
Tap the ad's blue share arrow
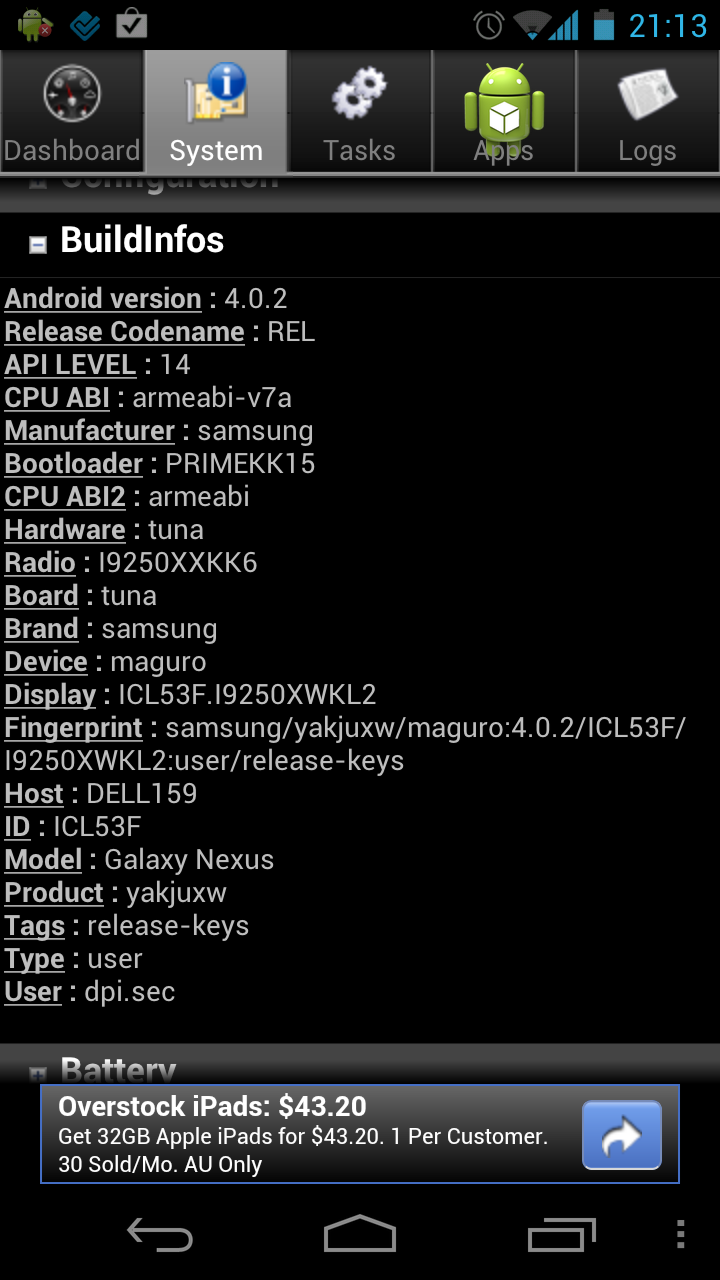[x=622, y=1135]
